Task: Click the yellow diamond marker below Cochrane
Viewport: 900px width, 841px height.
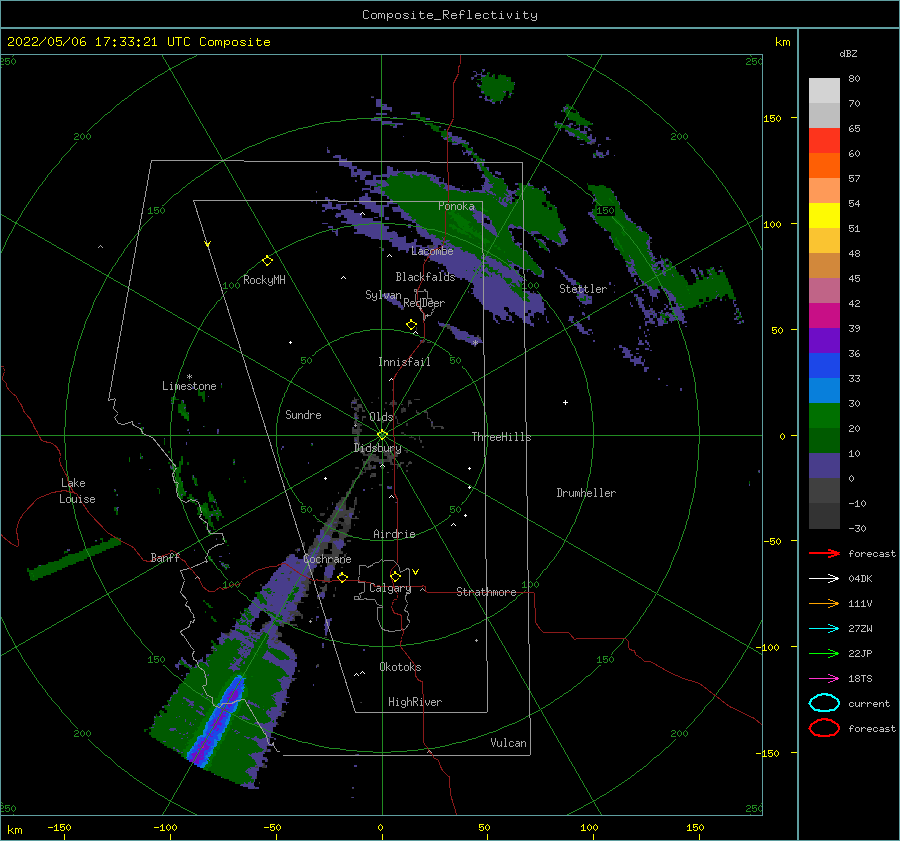Action: click(342, 578)
